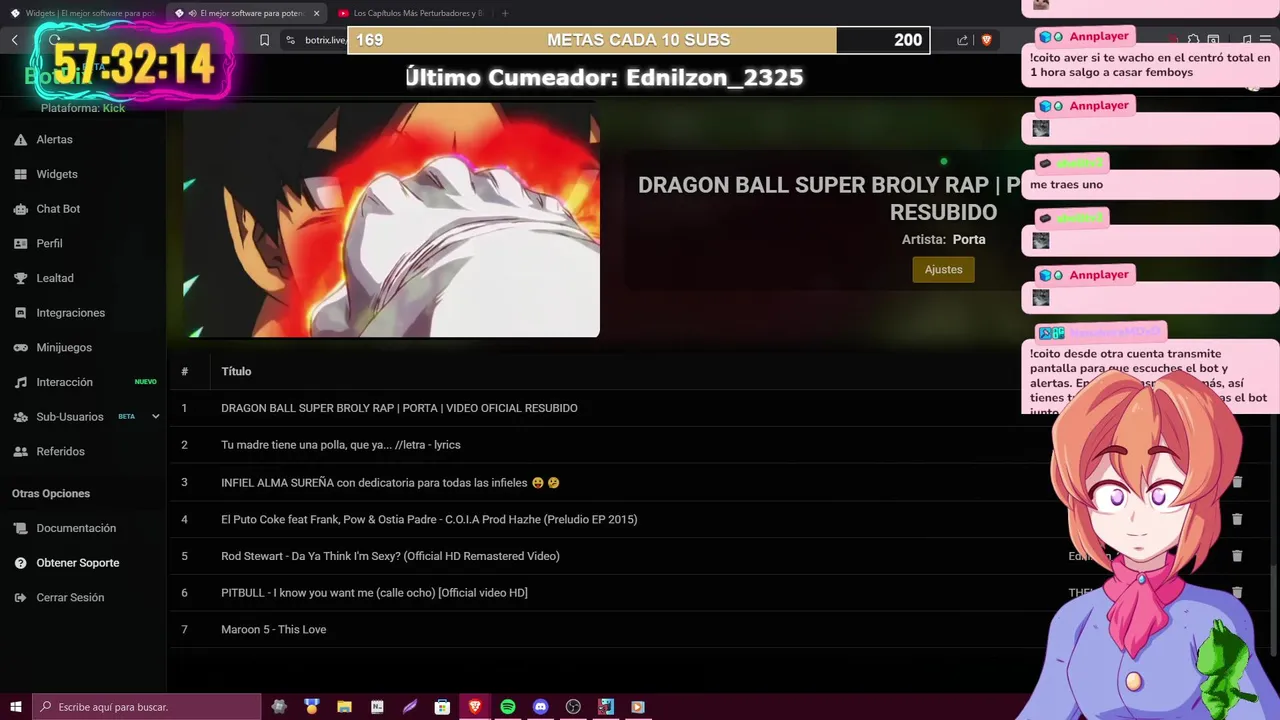Image resolution: width=1280 pixels, height=720 pixels.
Task: Click the Obtener Soporte help icon
Action: tap(20, 563)
